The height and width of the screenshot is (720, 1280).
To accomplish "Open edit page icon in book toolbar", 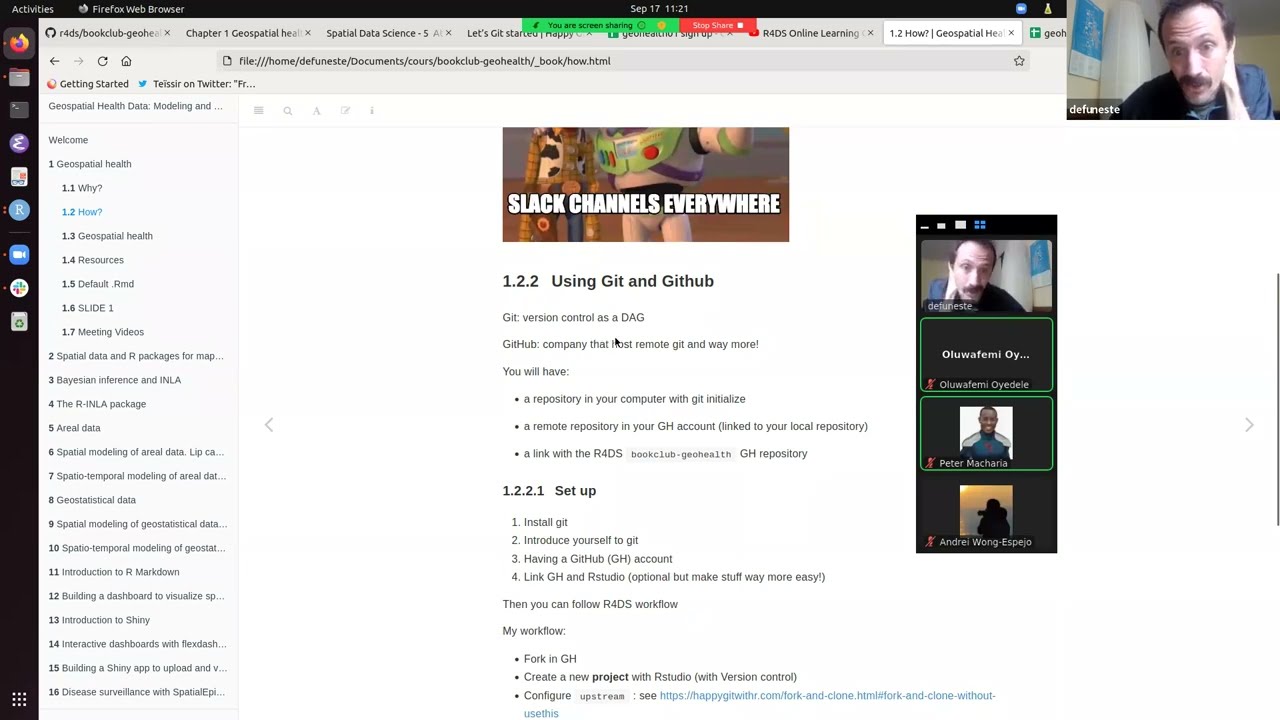I will [x=345, y=111].
